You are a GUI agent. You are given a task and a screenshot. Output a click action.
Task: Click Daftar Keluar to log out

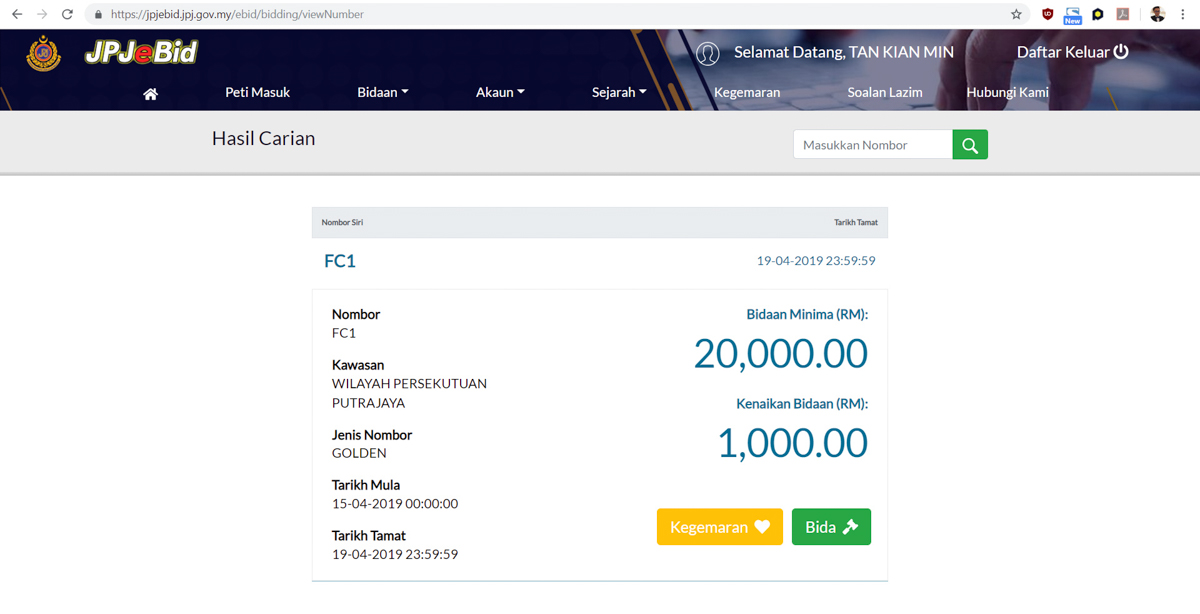pyautogui.click(x=1072, y=52)
